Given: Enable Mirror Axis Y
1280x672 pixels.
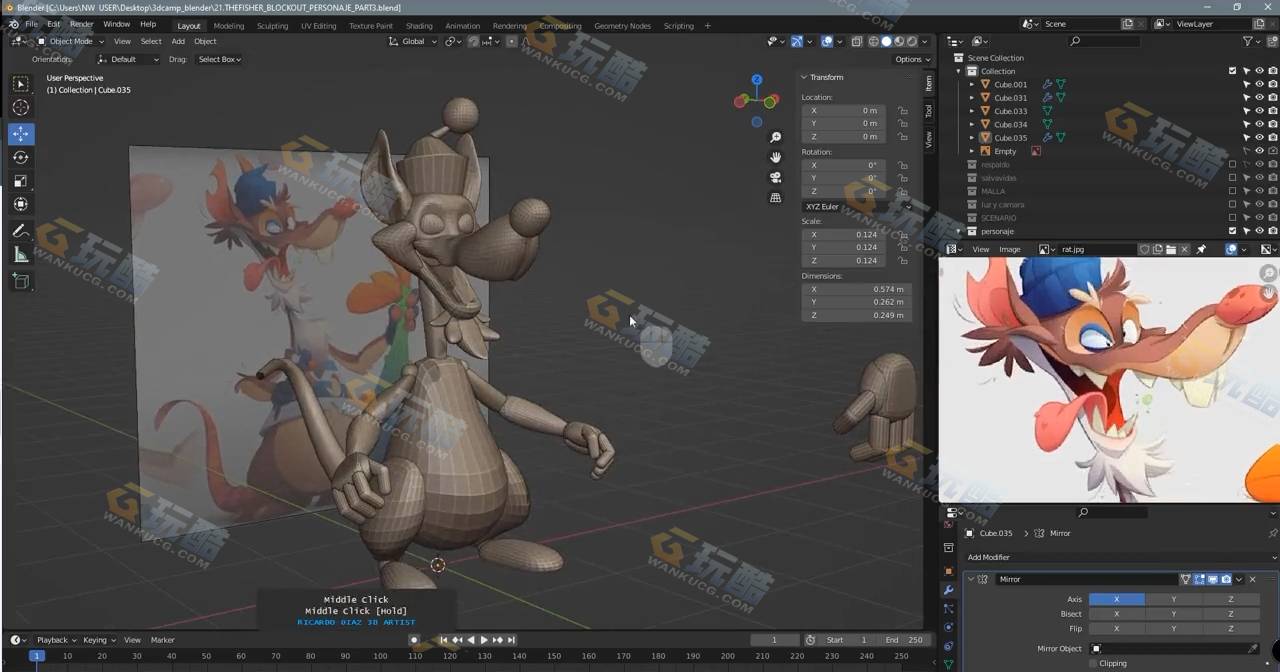Looking at the screenshot, I should [x=1173, y=599].
